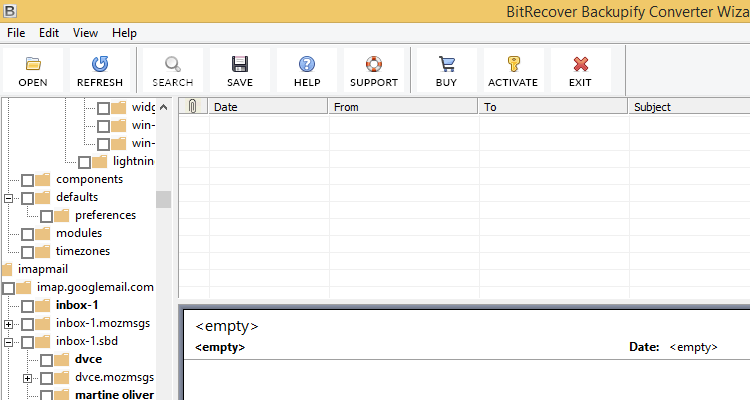
Task: Select the lightning tree item
Action: coord(133,161)
